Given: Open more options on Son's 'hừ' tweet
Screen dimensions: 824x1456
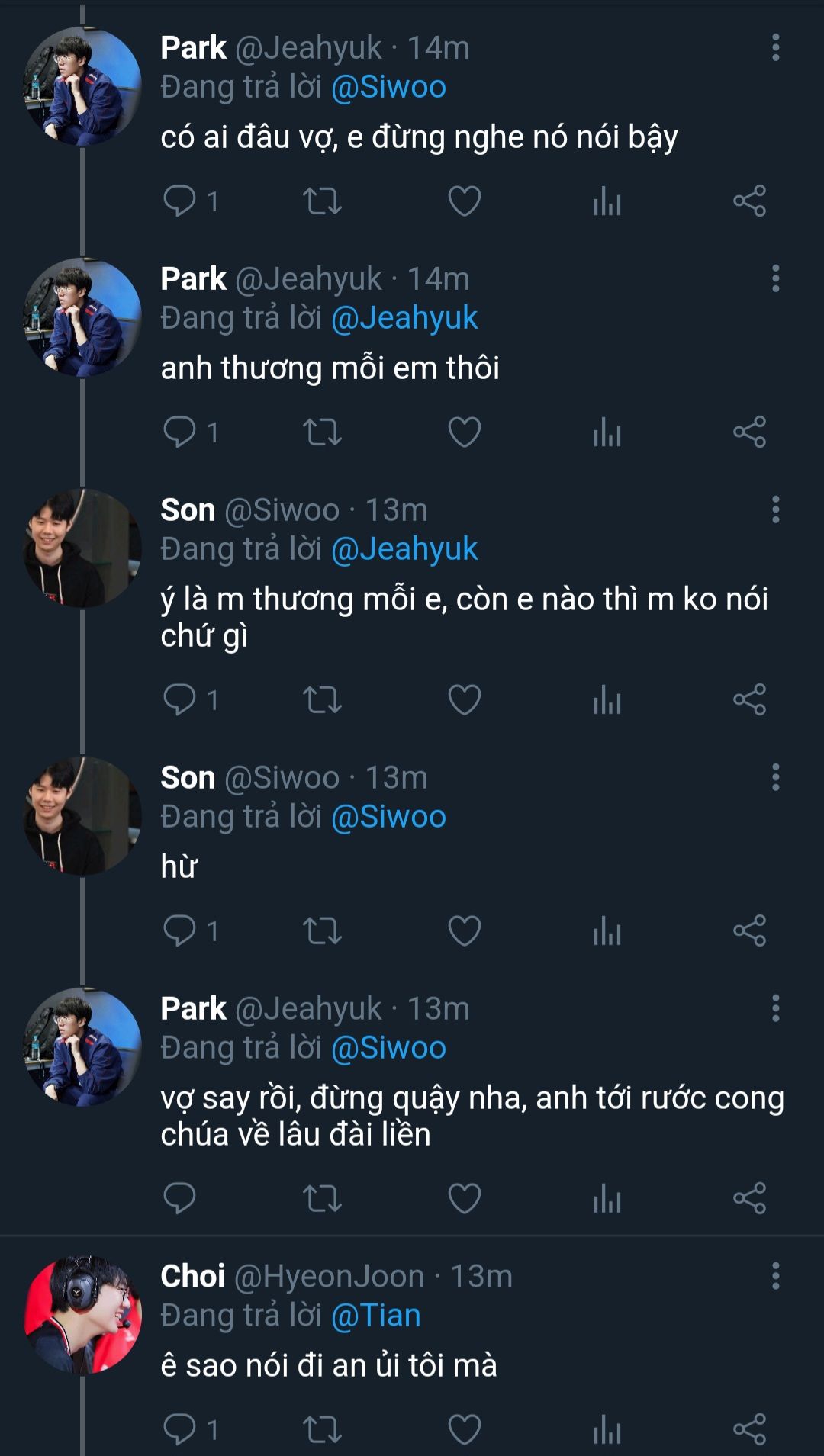Looking at the screenshot, I should click(x=775, y=777).
